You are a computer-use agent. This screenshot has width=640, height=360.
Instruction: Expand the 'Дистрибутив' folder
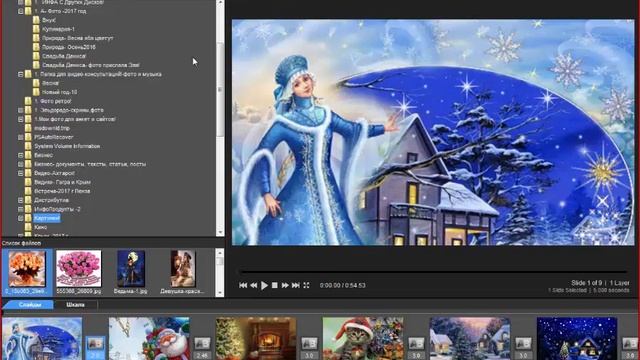[x=20, y=200]
